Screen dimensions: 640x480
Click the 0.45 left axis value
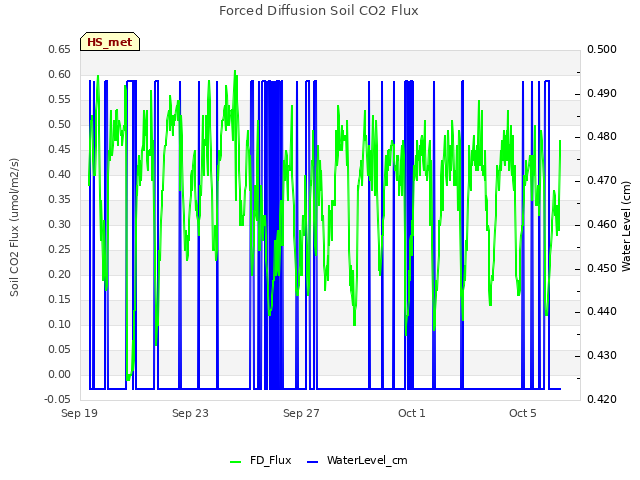[60, 149]
